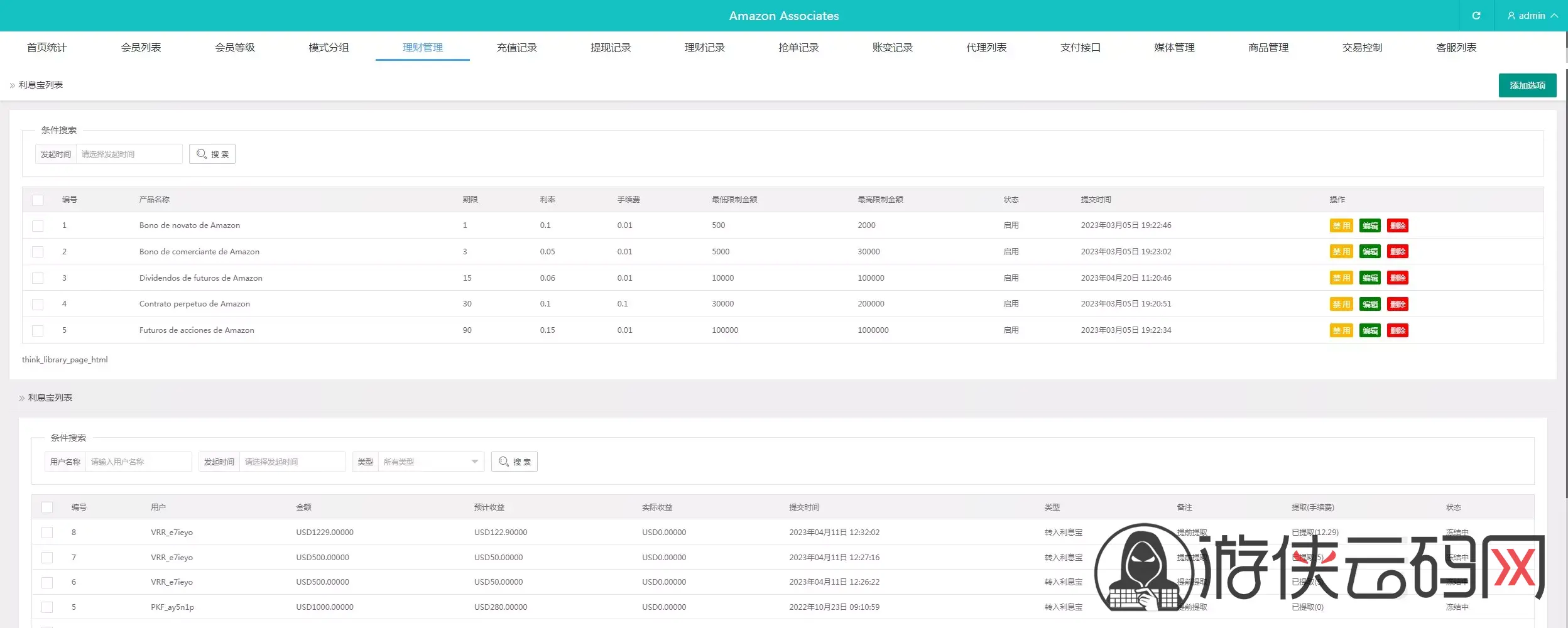Check the box for record 8 with USD1229.00000
Screen dimensions: 1568x628
pos(47,533)
